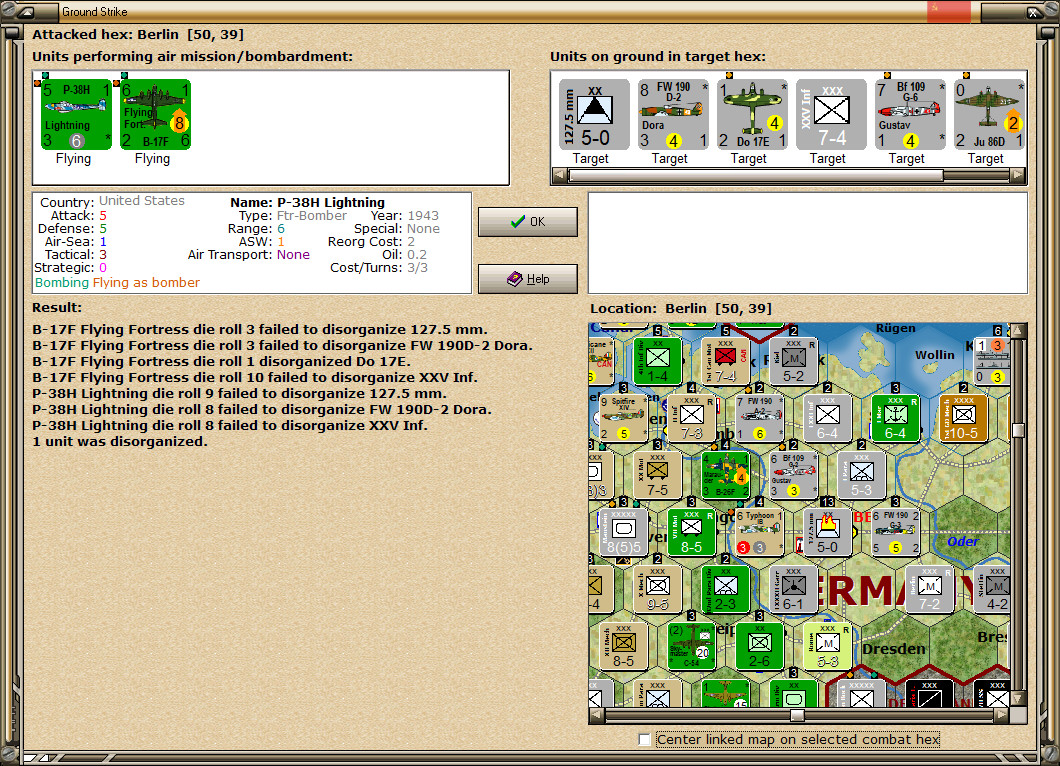Click the Stettin 4-2 militia counter
Screen dimensions: 1060x766
click(992, 589)
